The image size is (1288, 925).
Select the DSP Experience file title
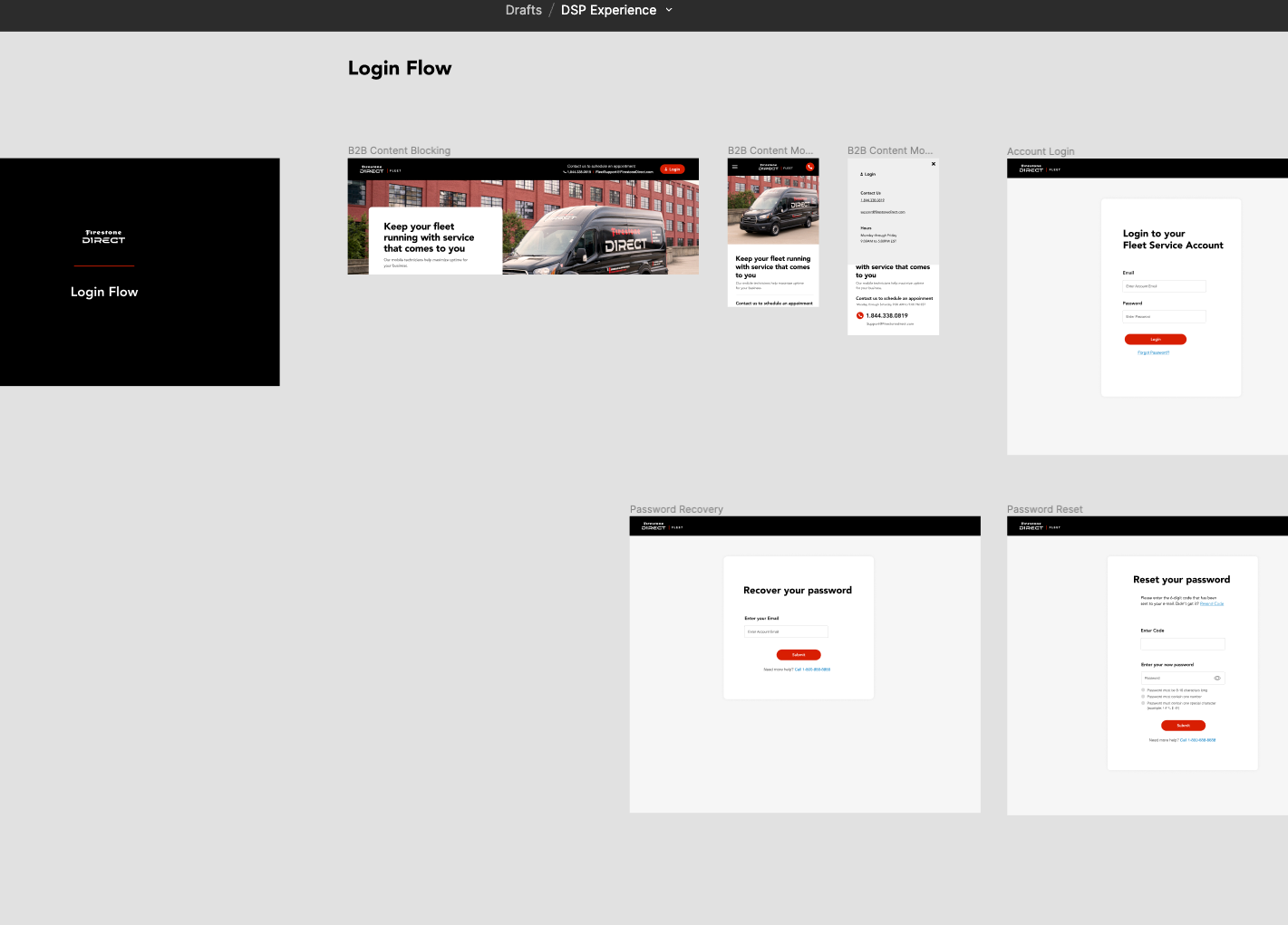[x=608, y=10]
